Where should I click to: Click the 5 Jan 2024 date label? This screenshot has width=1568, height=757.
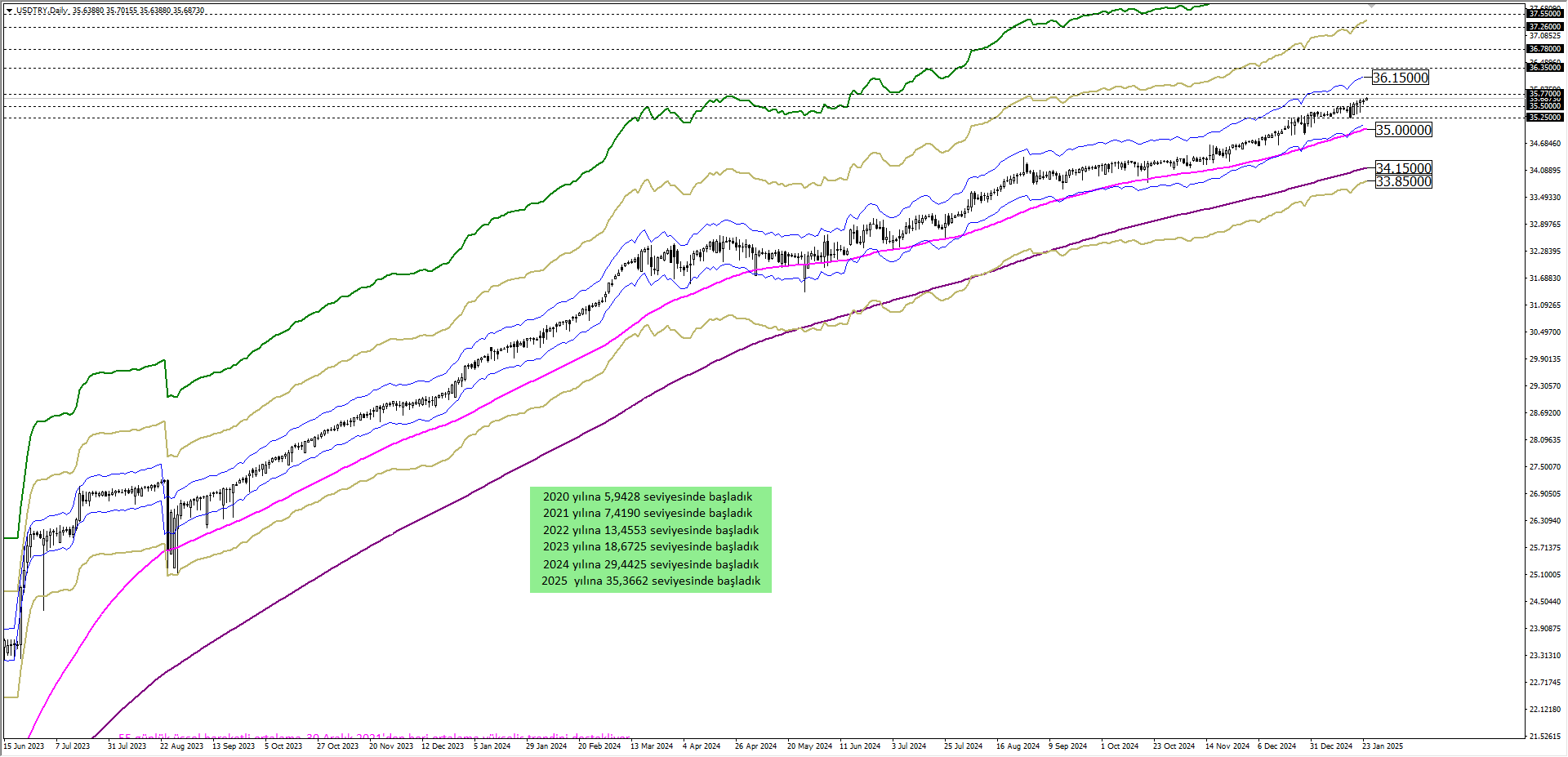pyautogui.click(x=492, y=746)
